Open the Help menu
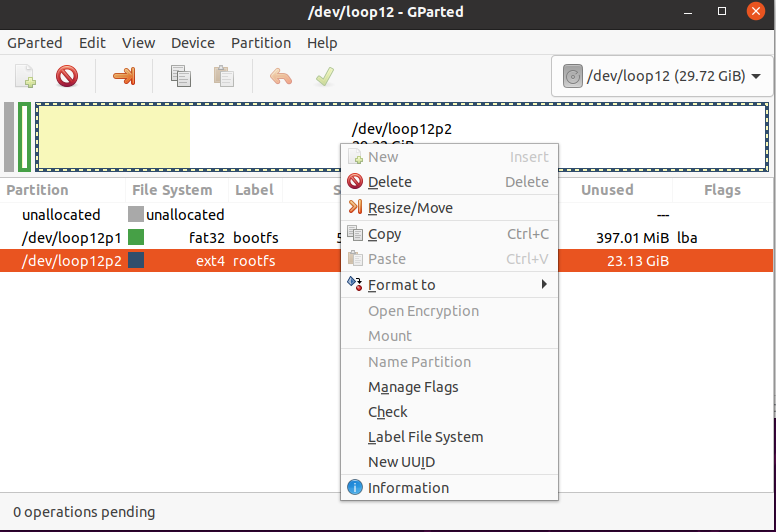Viewport: 776px width, 532px height. tap(322, 43)
